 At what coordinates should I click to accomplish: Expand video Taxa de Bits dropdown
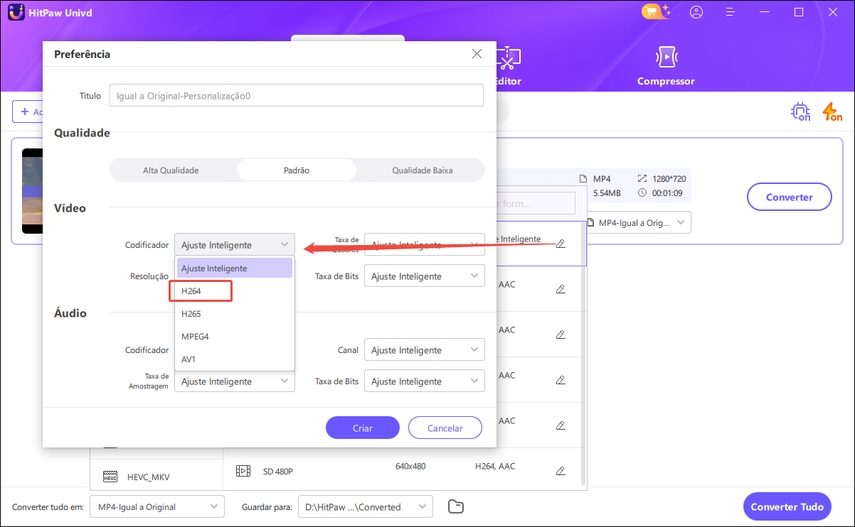coord(424,276)
